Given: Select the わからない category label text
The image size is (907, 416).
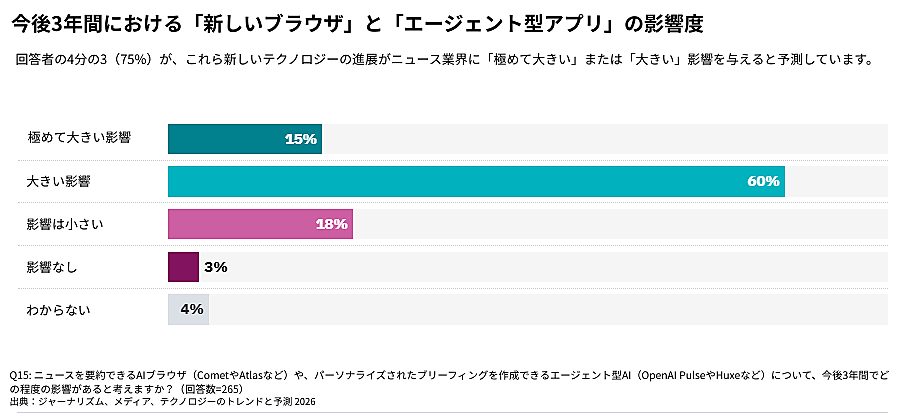Looking at the screenshot, I should click(59, 310).
